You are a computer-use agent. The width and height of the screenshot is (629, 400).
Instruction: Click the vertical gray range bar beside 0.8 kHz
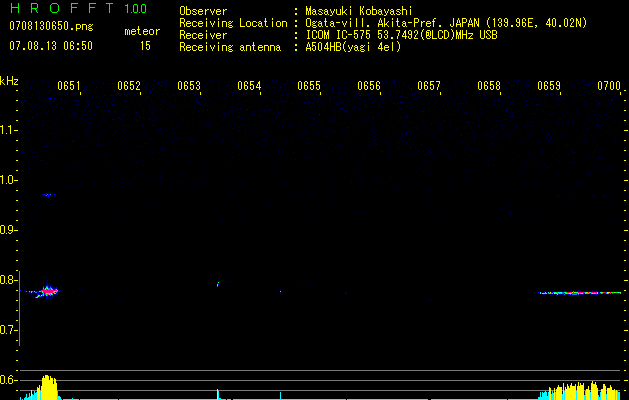pos(20,308)
